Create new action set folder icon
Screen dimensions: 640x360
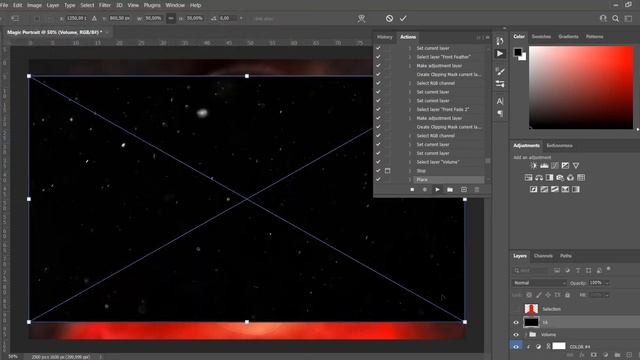pyautogui.click(x=450, y=190)
